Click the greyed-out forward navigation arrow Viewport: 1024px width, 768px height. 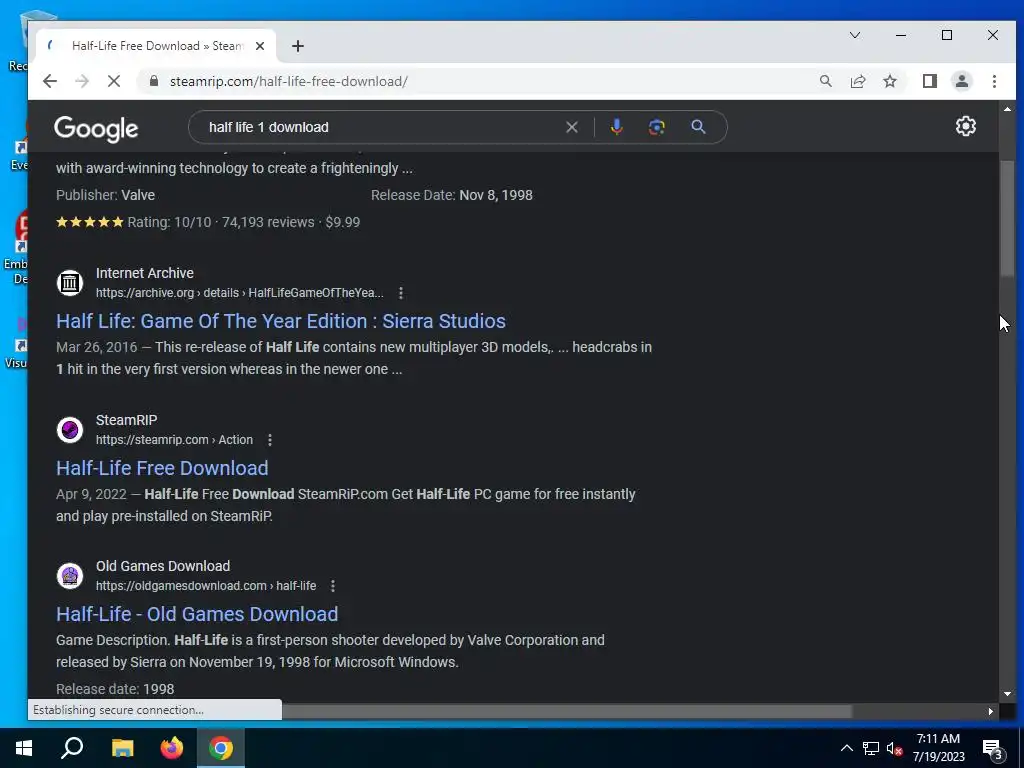(x=82, y=81)
